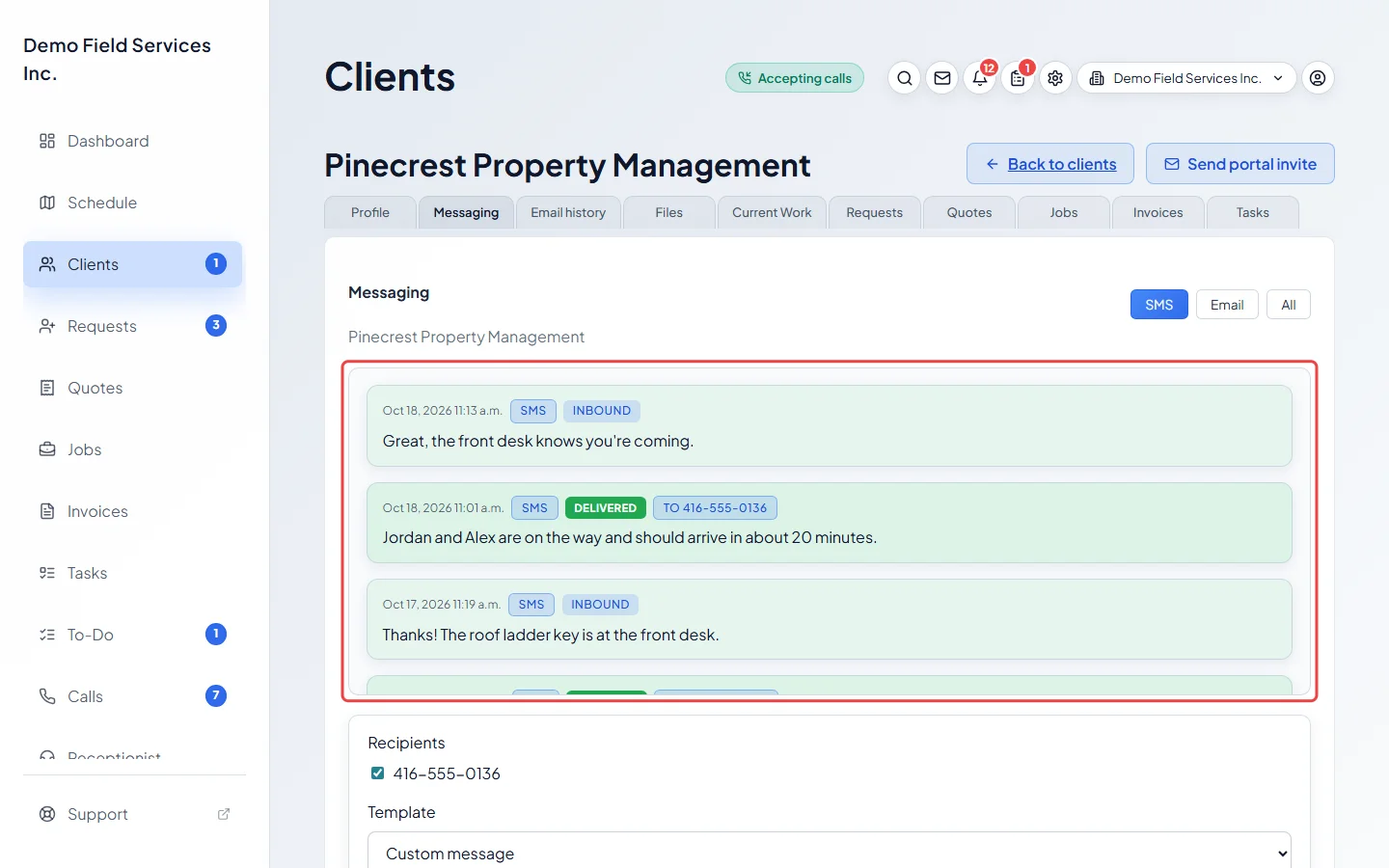Viewport: 1389px width, 868px height.
Task: Click the Support external link icon
Action: click(x=224, y=814)
